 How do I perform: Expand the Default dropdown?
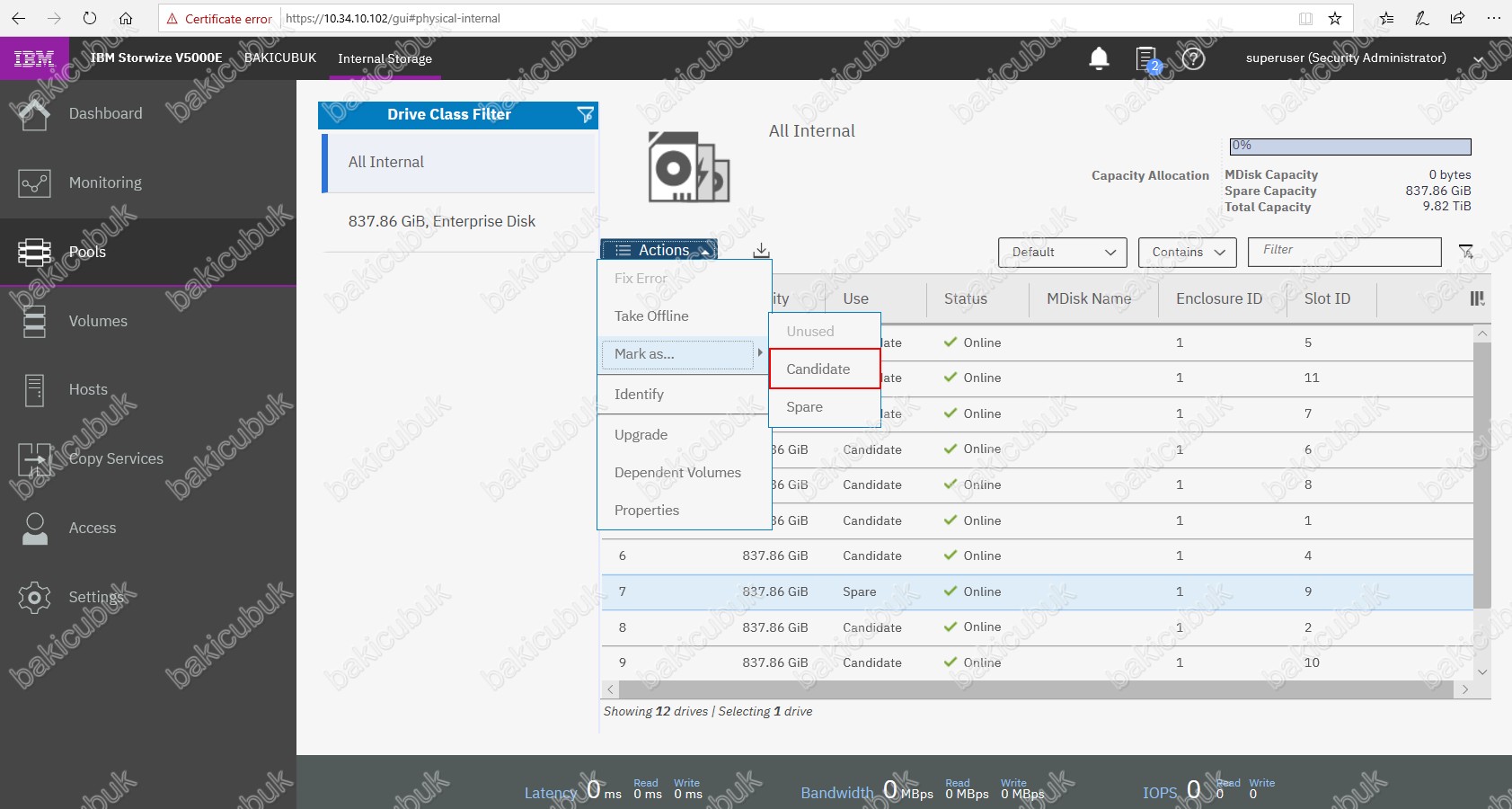(1062, 253)
